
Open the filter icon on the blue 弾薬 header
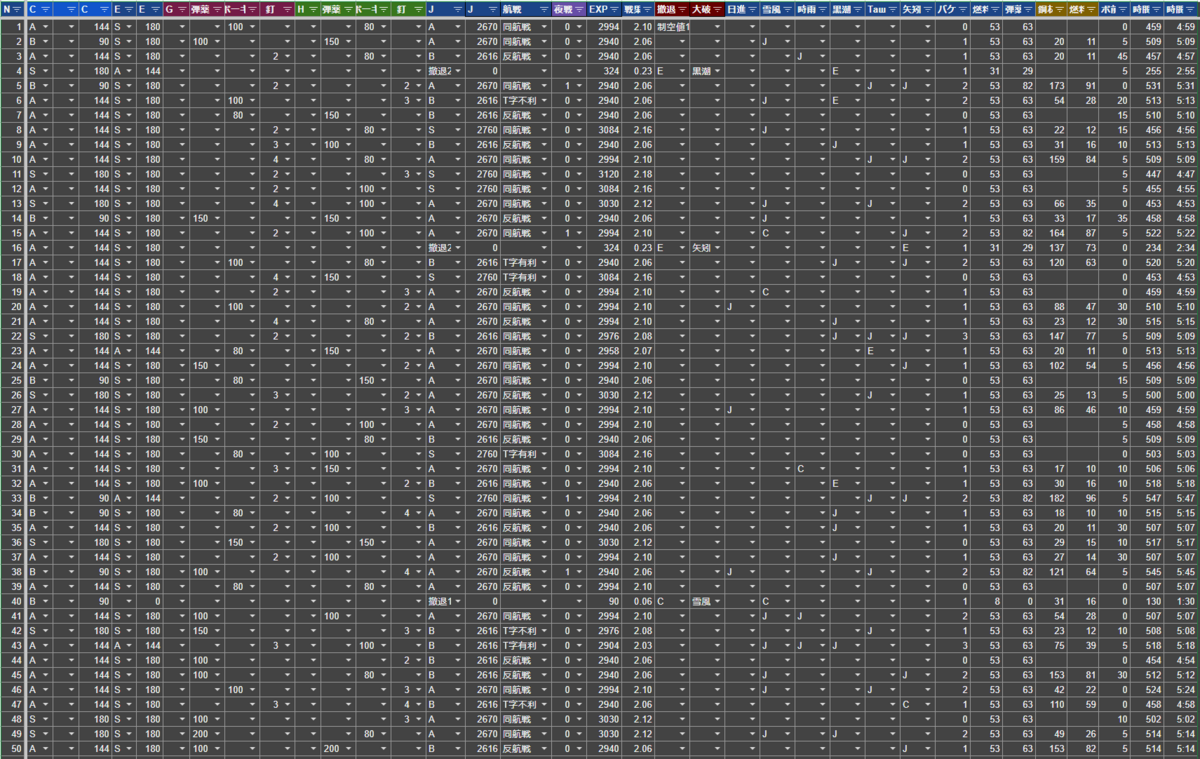tap(1026, 9)
